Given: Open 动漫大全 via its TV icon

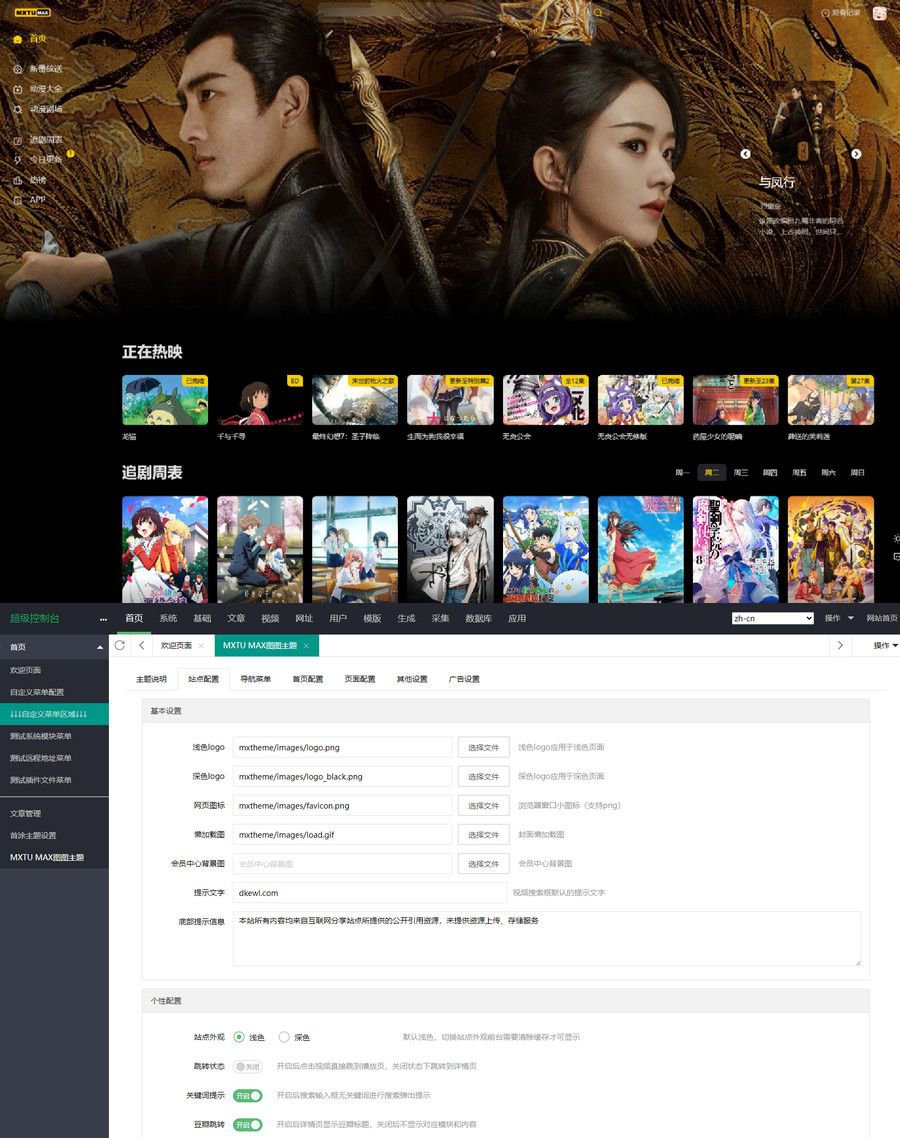Looking at the screenshot, I should pos(17,89).
